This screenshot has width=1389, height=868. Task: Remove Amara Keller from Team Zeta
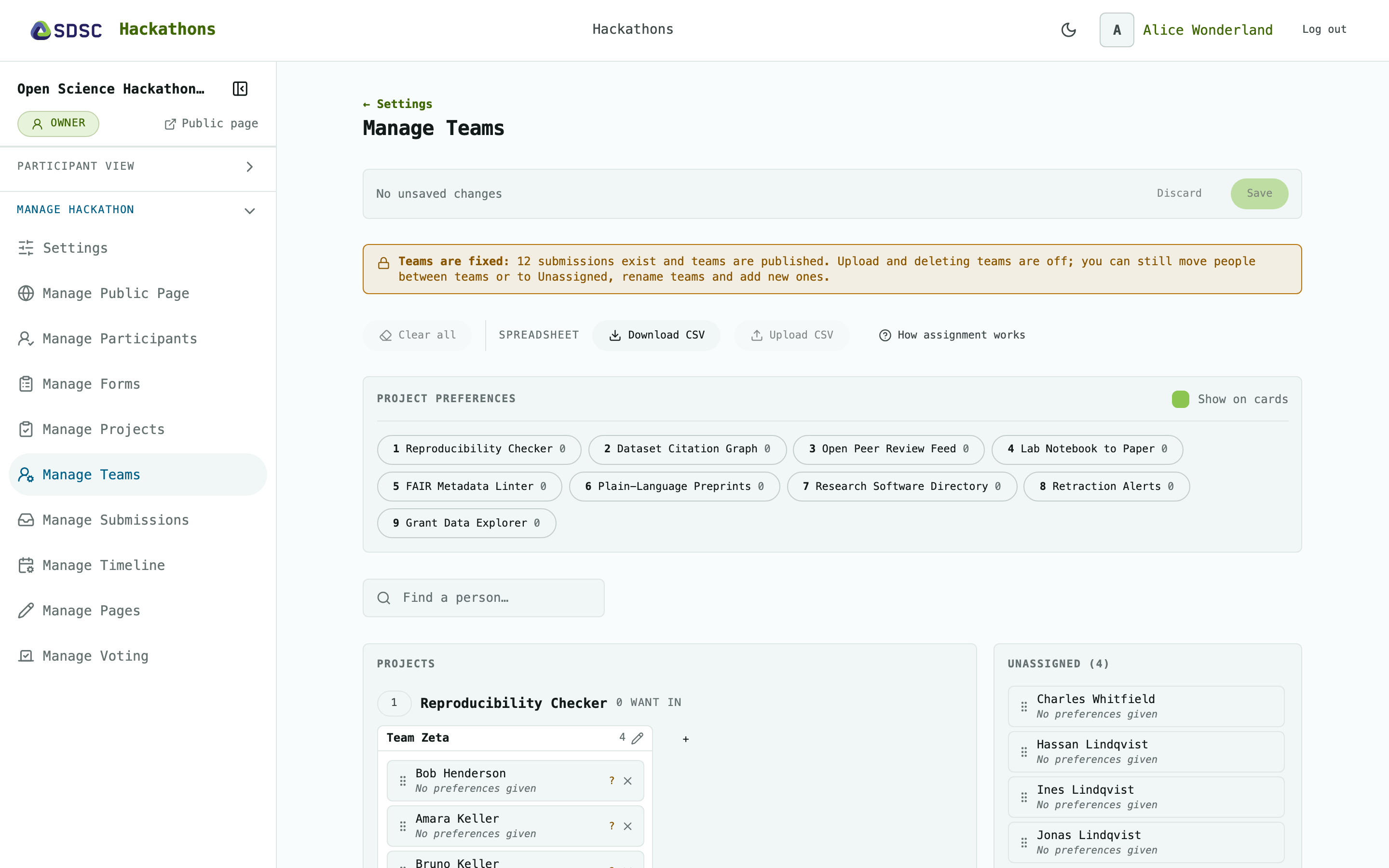pyautogui.click(x=627, y=826)
